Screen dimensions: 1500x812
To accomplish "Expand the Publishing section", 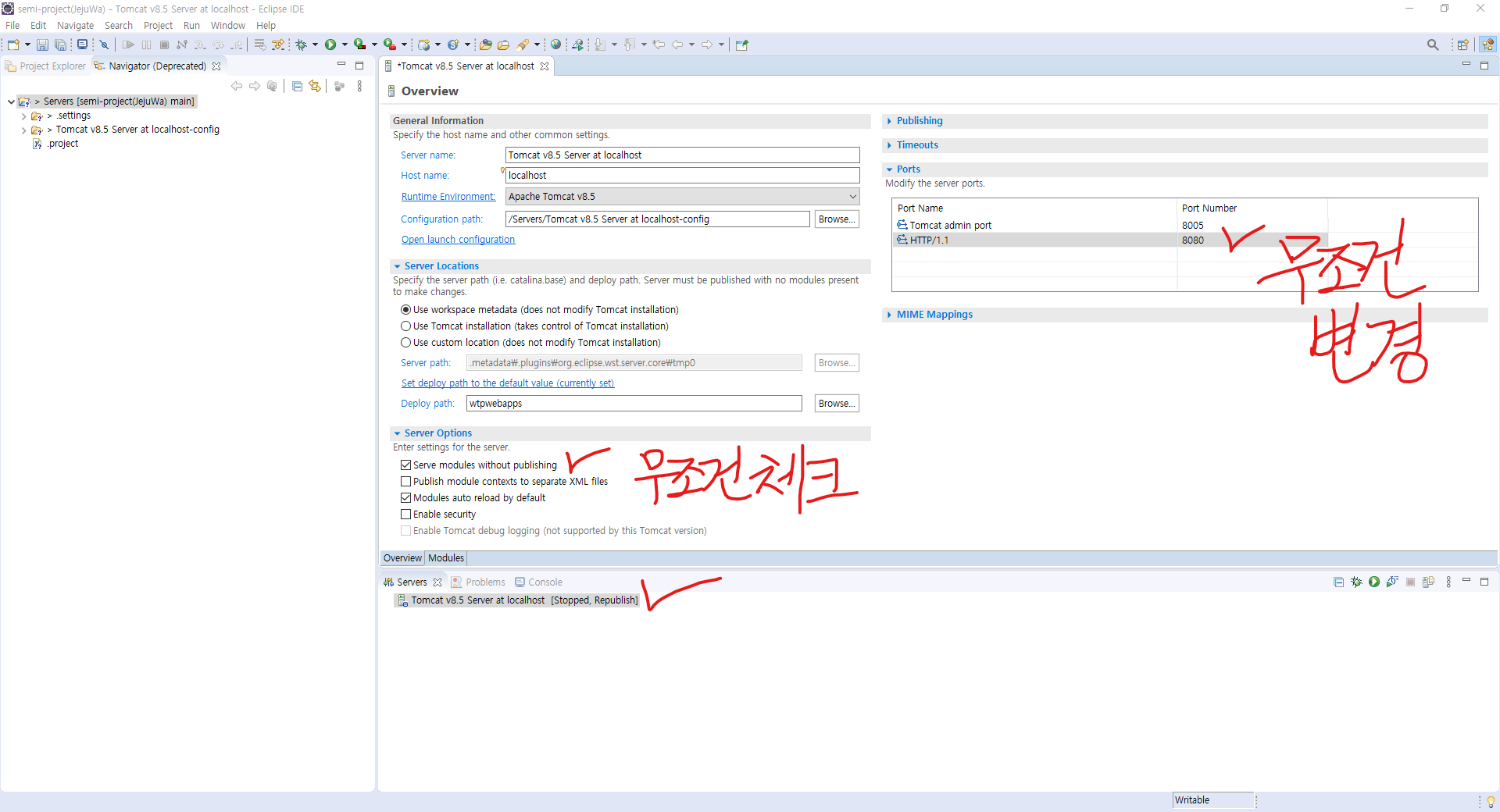I will click(x=889, y=121).
